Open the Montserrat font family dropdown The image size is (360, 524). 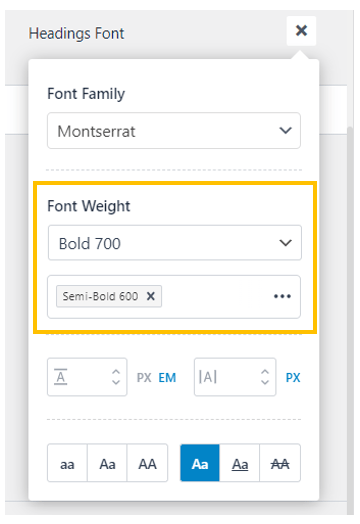click(174, 131)
